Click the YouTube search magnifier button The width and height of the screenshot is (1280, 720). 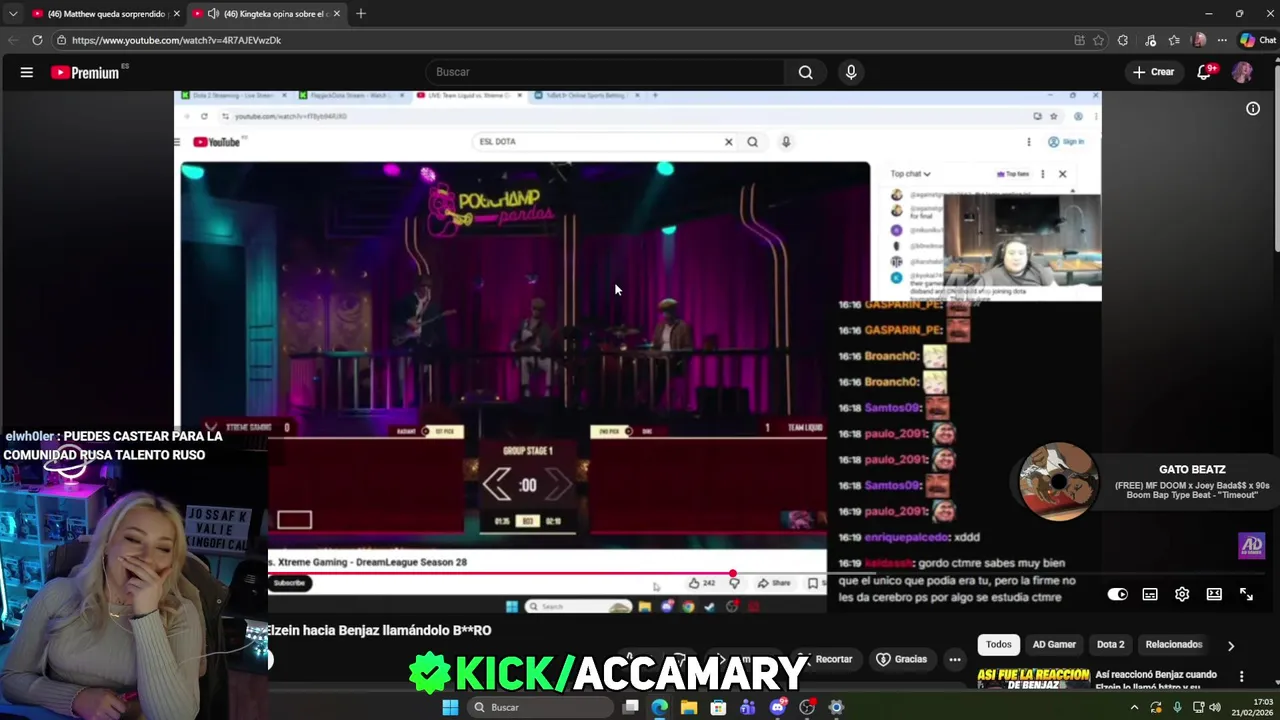(805, 72)
